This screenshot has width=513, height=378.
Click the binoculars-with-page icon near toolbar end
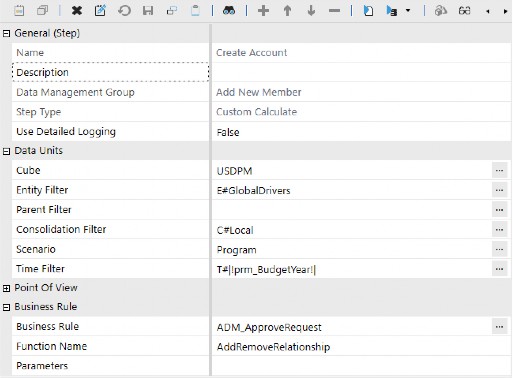coord(441,11)
